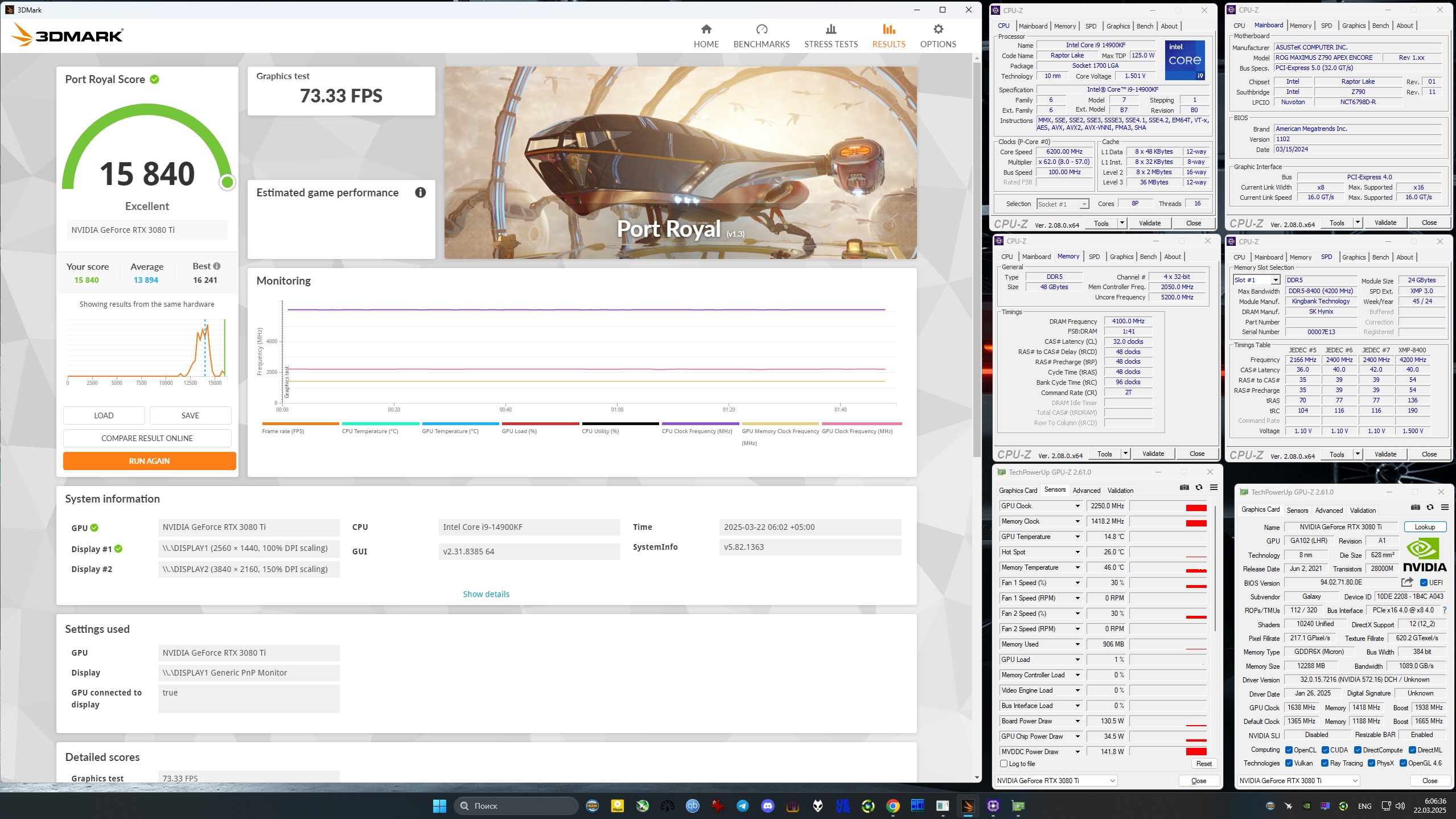Click the volume icon in system tray
The height and width of the screenshot is (819, 1456).
coord(1400,806)
